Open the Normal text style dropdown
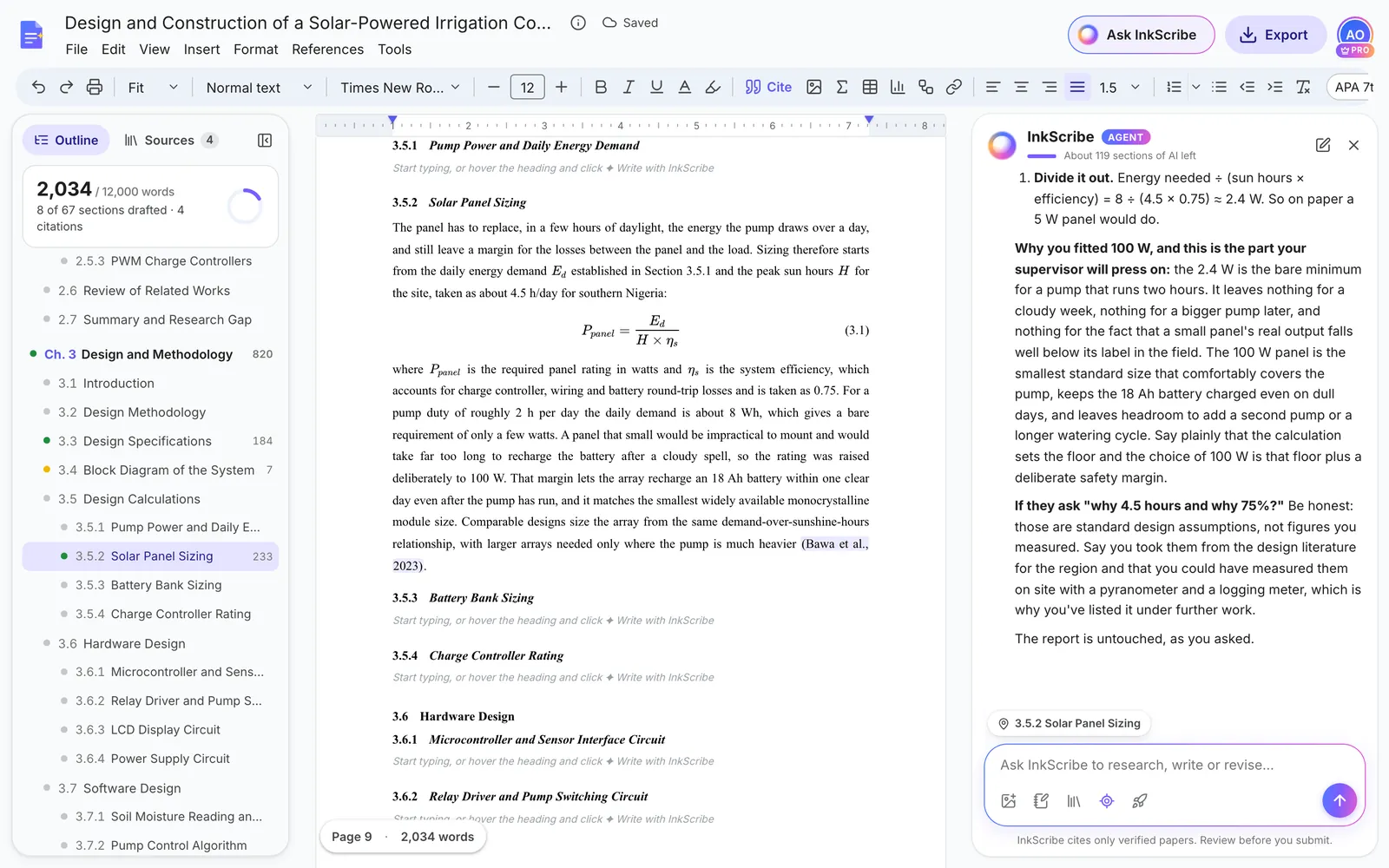The image size is (1389, 868). pyautogui.click(x=259, y=87)
